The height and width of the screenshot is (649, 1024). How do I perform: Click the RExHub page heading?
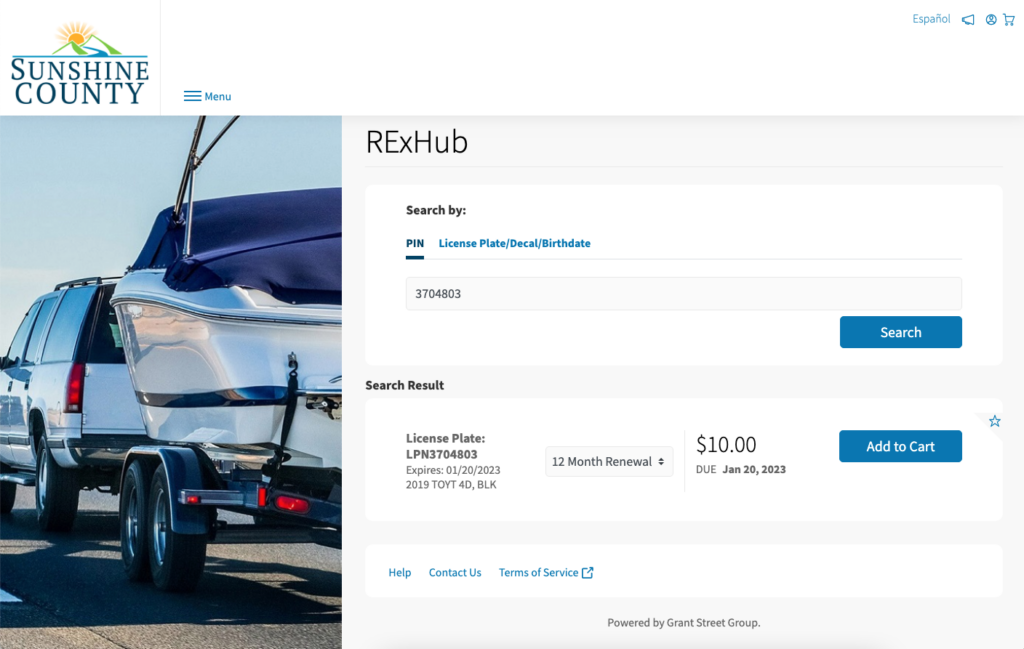click(x=417, y=143)
